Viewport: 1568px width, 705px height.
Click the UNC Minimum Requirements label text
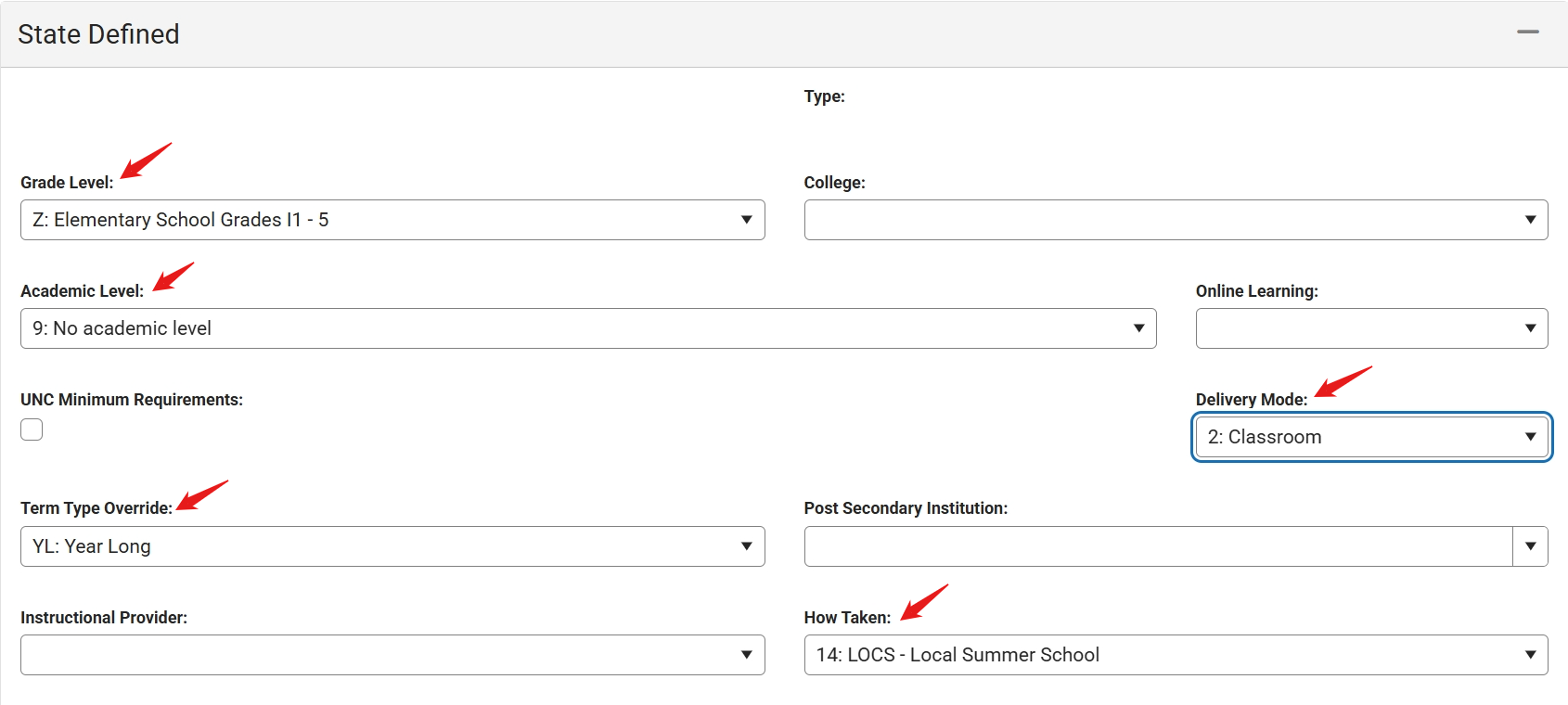pos(132,400)
